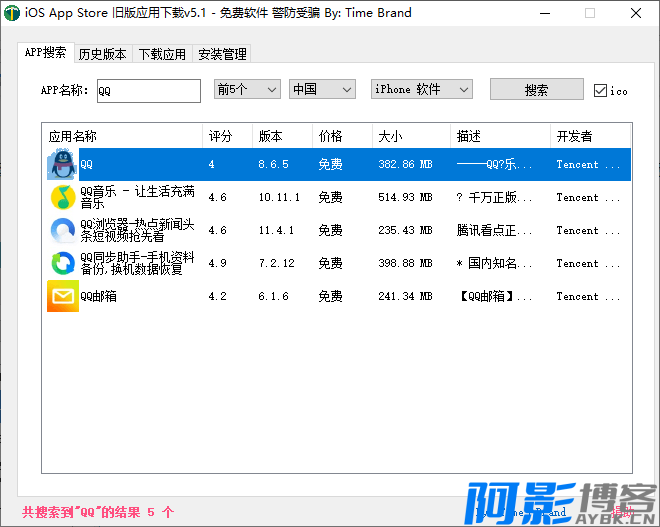Click the application logo in title bar
The width and height of the screenshot is (660, 527).
pos(12,13)
